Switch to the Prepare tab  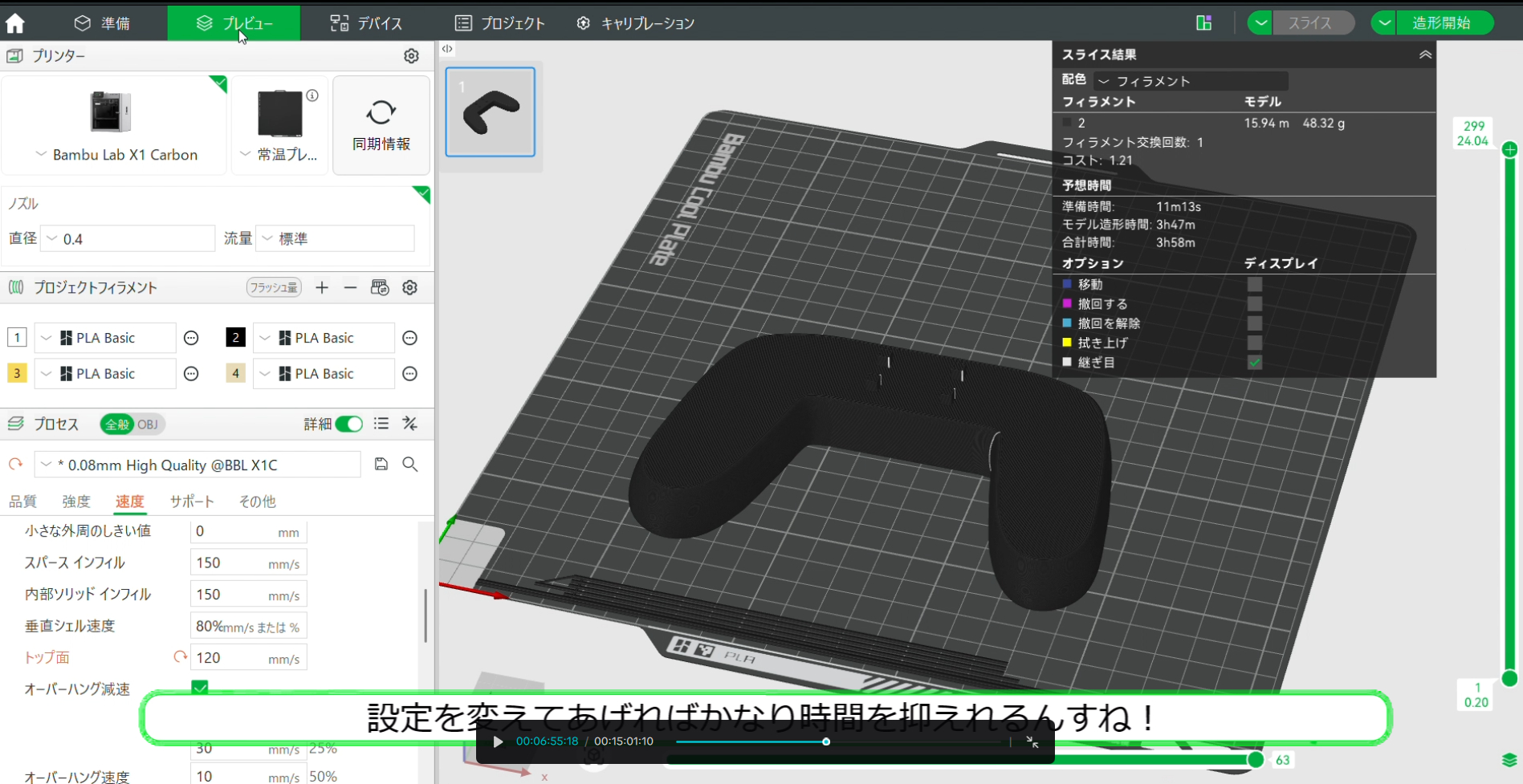[x=102, y=23]
